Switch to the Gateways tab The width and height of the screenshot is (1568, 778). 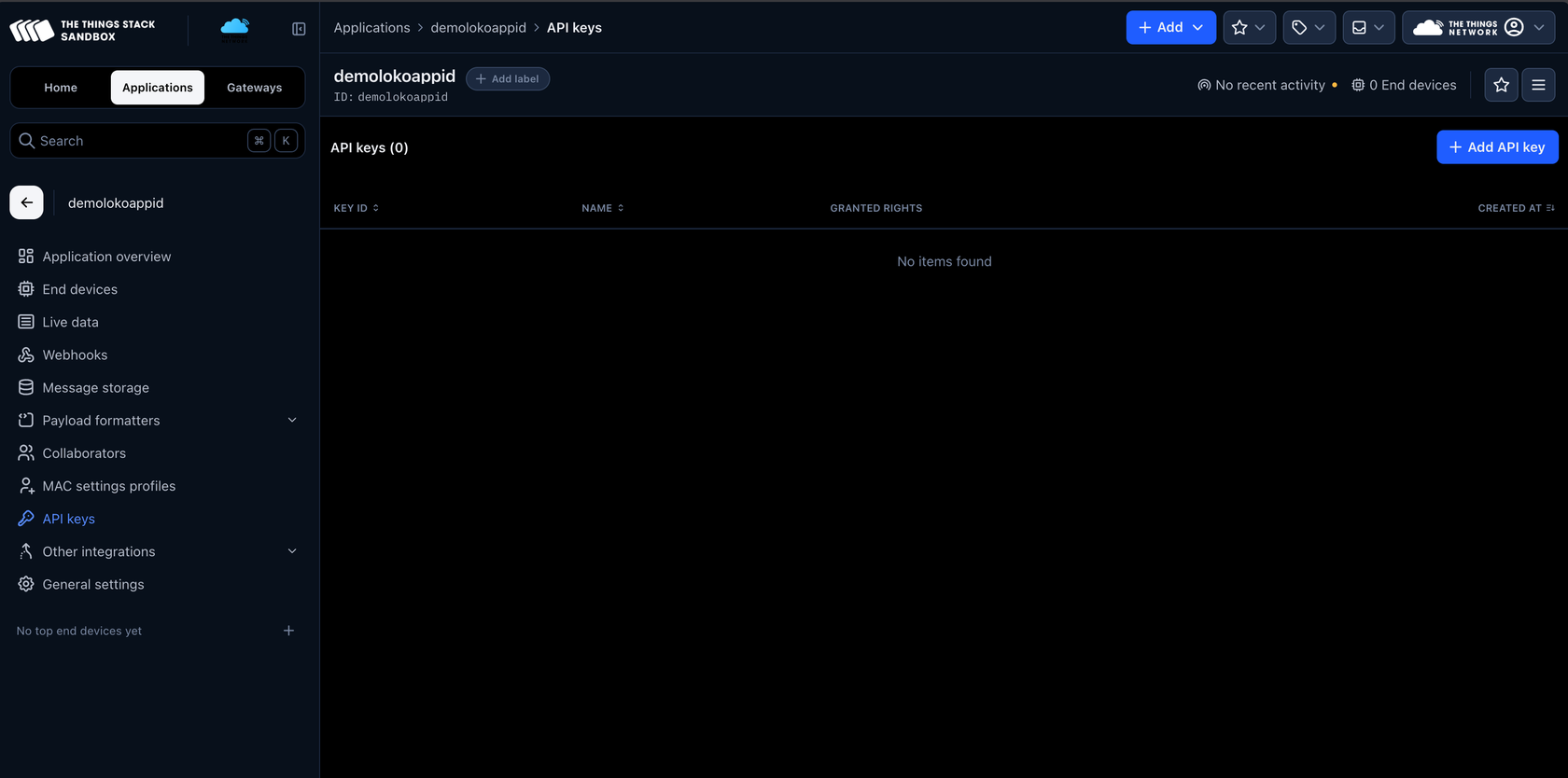(254, 88)
